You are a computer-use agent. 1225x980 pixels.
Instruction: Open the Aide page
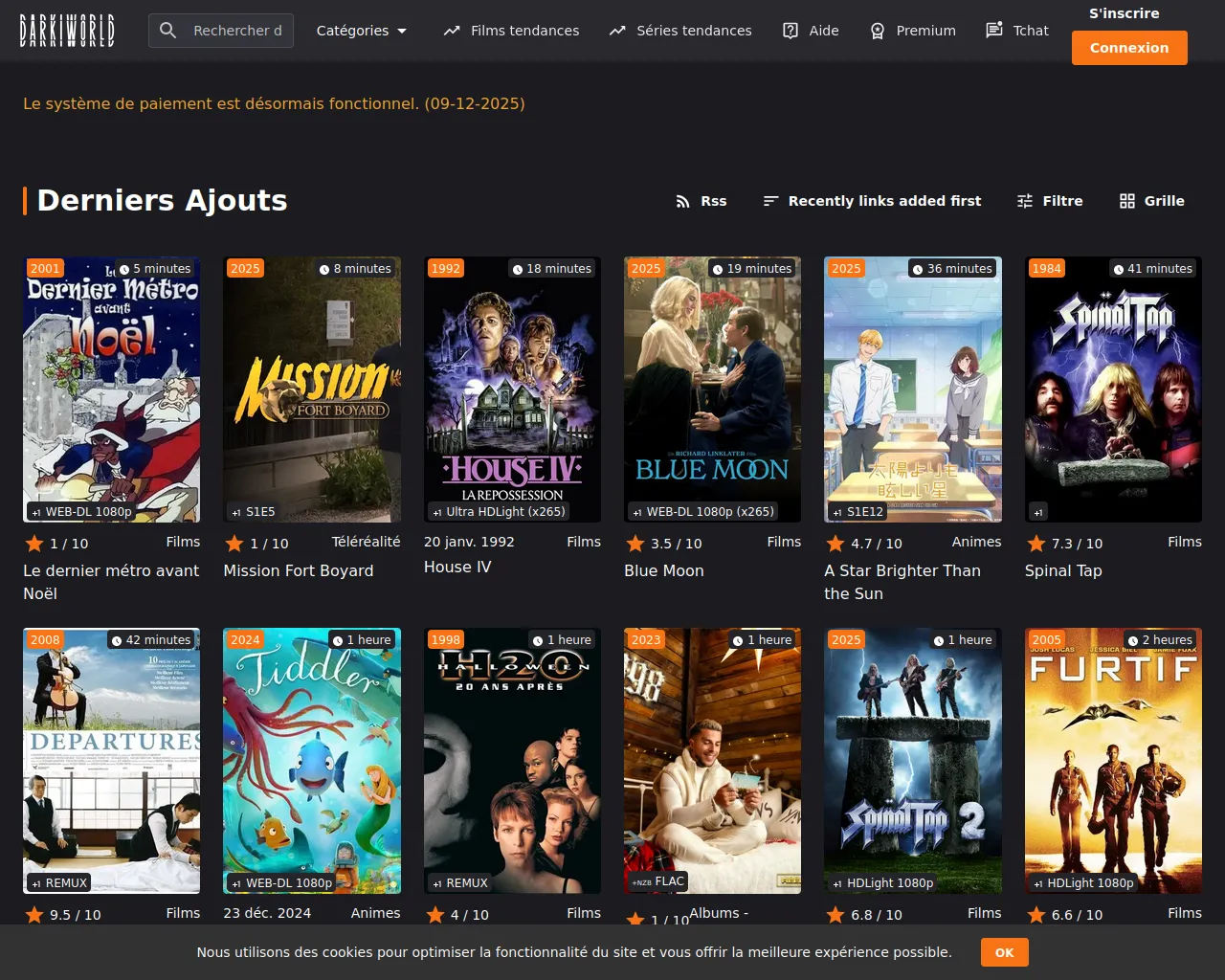click(811, 31)
